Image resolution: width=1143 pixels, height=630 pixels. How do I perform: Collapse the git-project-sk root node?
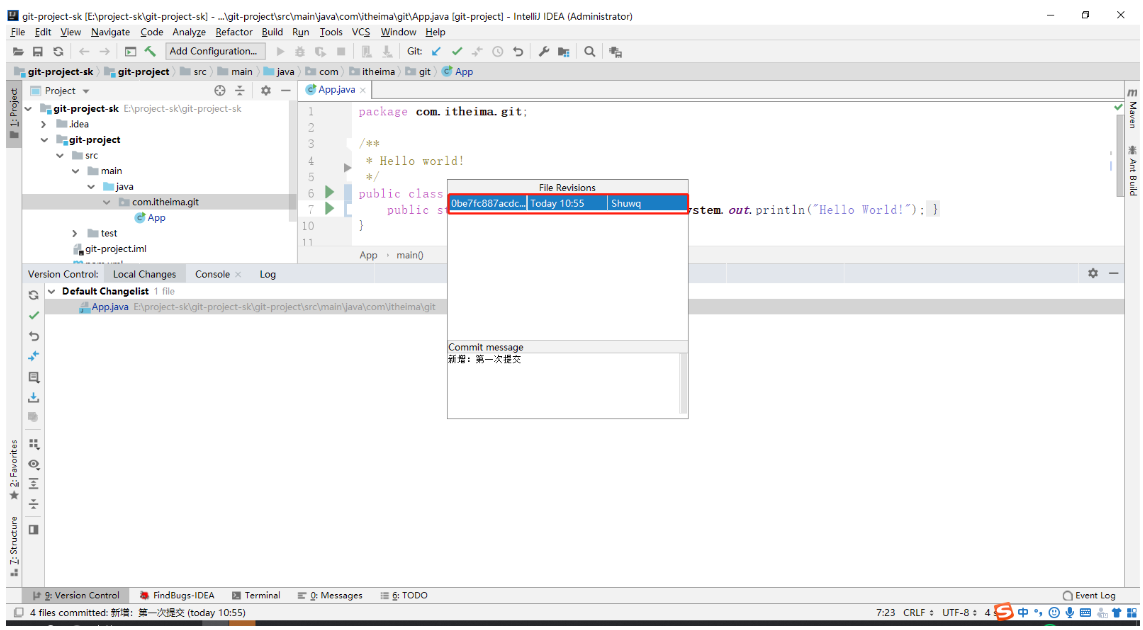(29, 109)
